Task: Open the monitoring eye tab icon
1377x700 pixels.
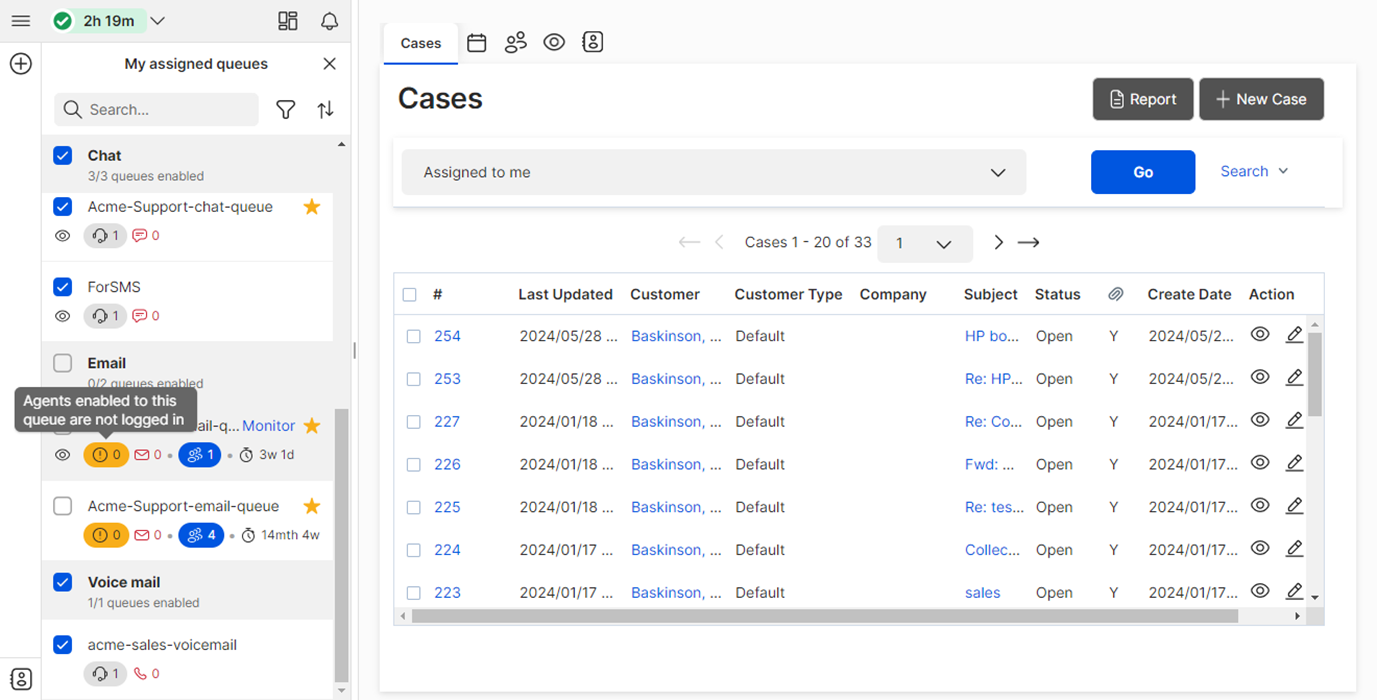Action: pyautogui.click(x=554, y=42)
